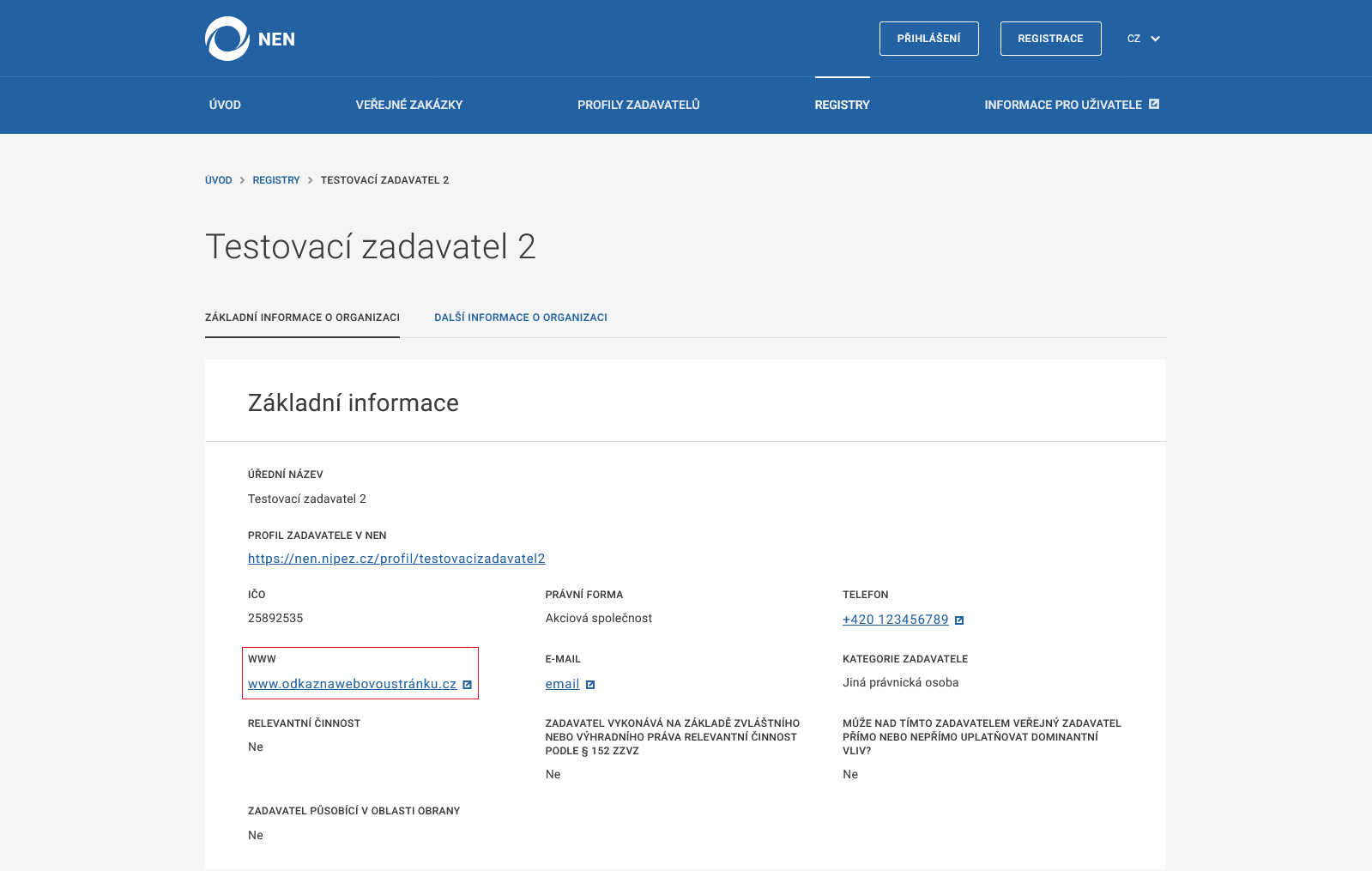Select the Registry navigation item
Screen dimensions: 1372x871
[842, 105]
